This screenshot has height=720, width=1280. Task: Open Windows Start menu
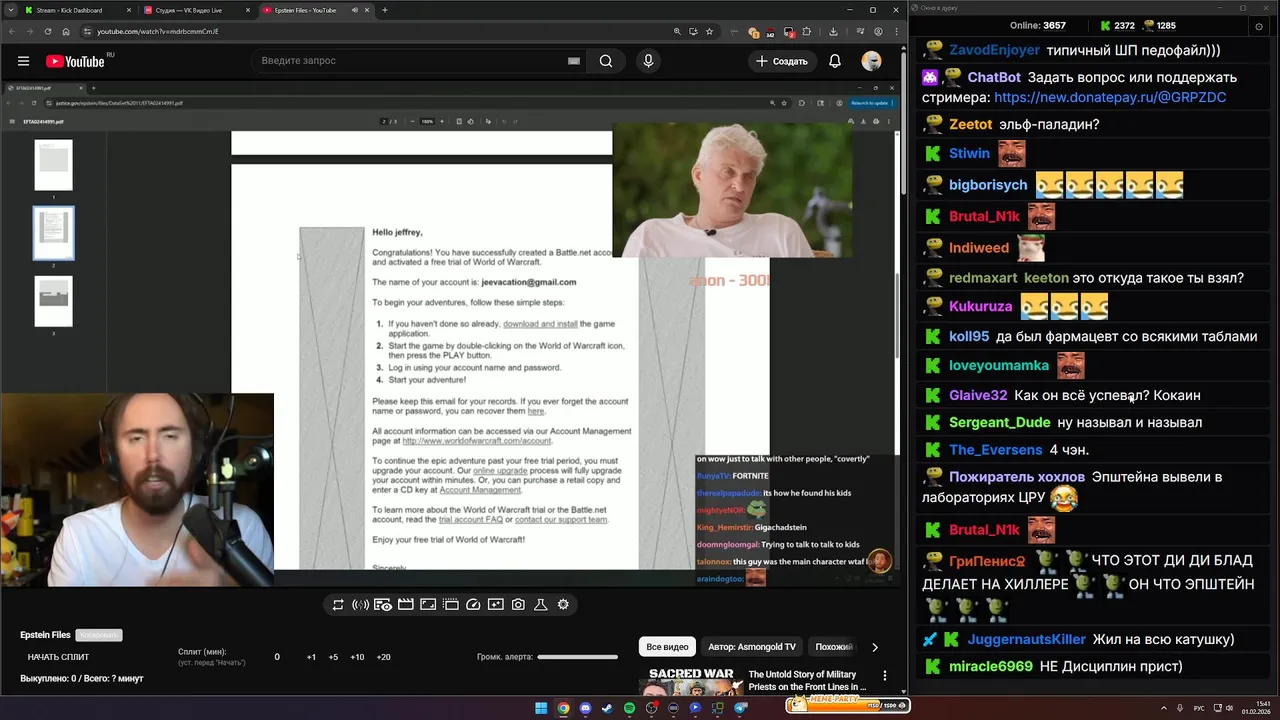541,708
